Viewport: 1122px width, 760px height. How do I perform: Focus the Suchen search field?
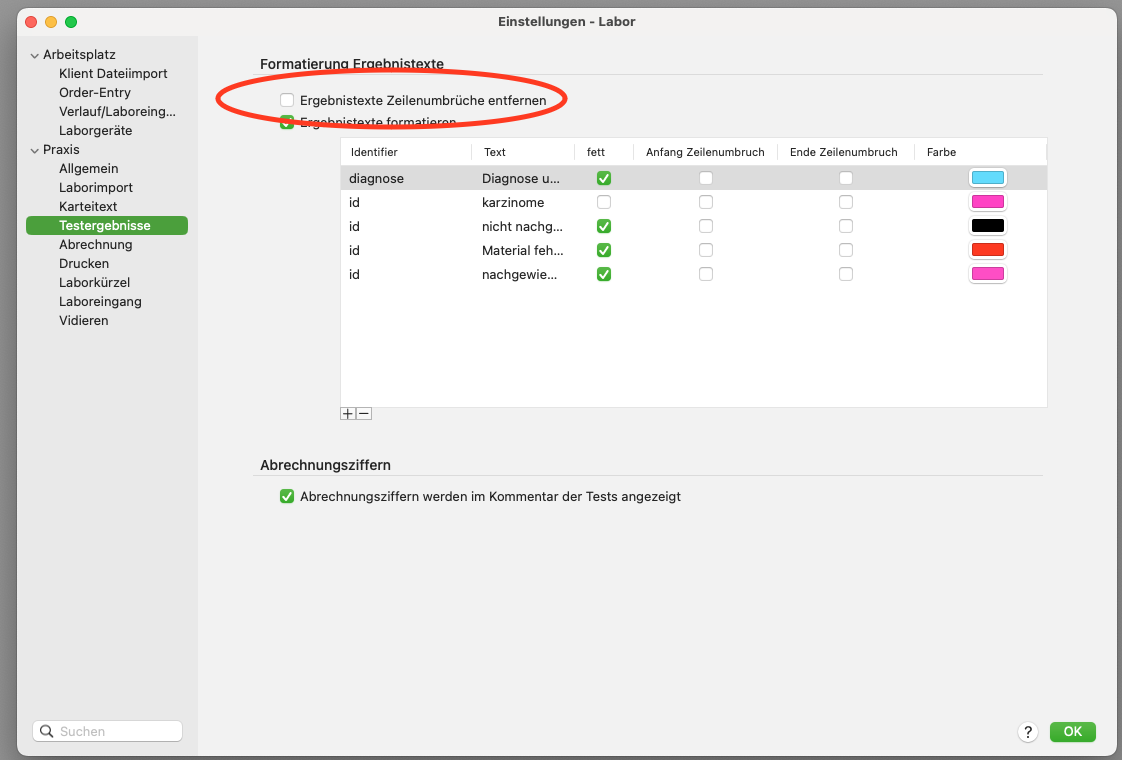[107, 731]
